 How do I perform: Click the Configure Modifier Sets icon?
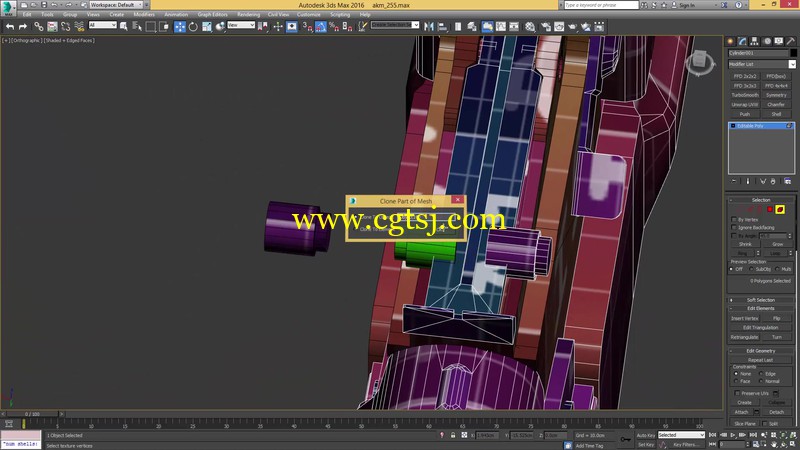(x=788, y=181)
